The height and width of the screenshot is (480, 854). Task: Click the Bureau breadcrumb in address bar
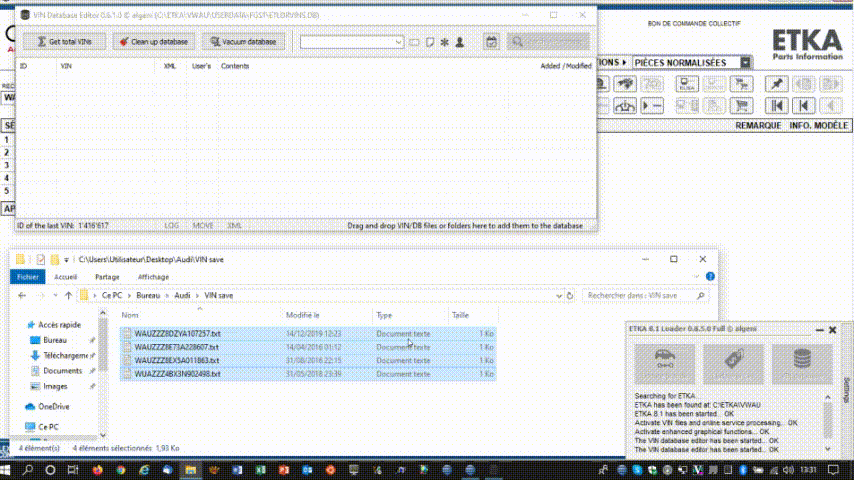pos(148,295)
